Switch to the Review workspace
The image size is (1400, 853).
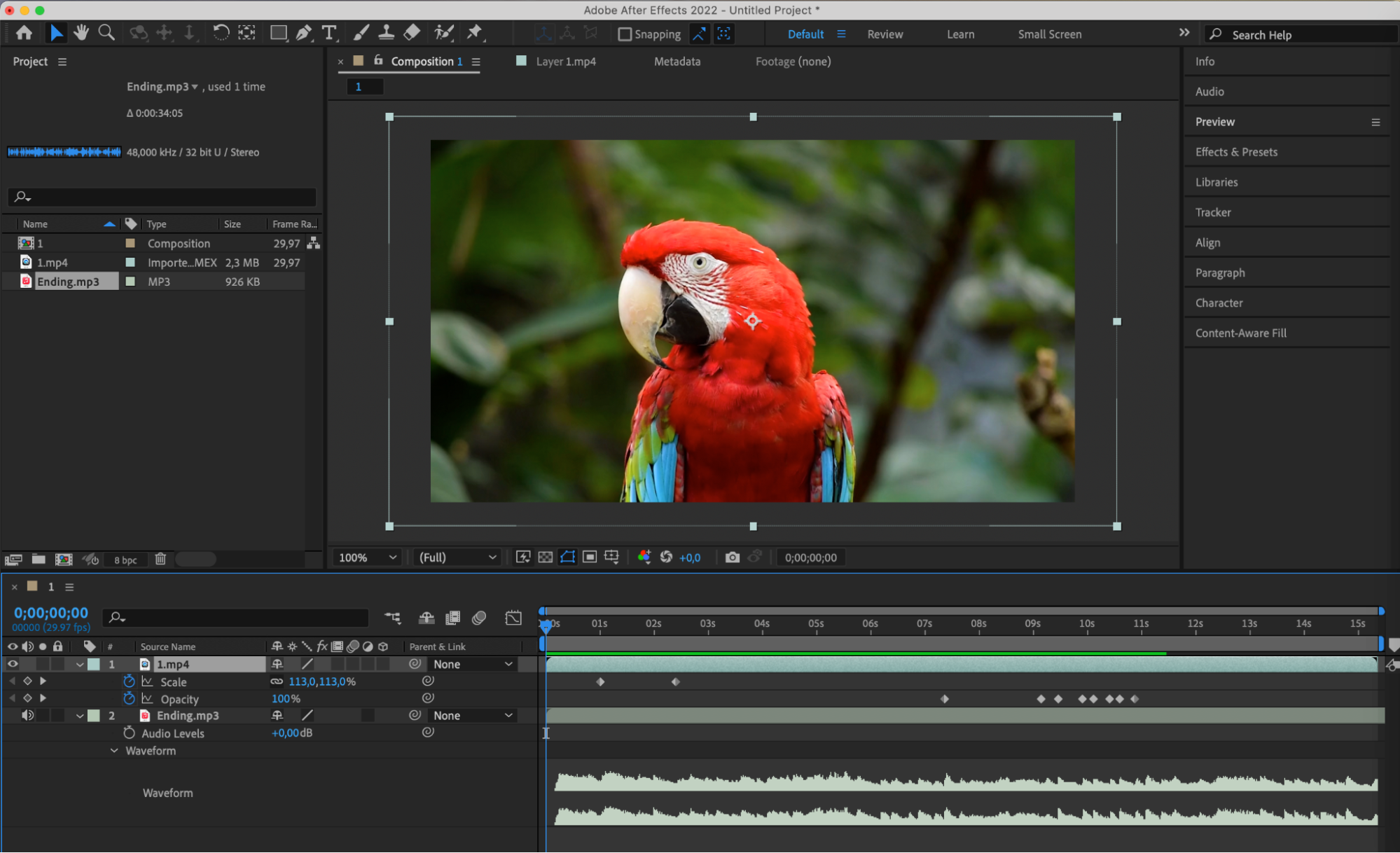pos(885,34)
